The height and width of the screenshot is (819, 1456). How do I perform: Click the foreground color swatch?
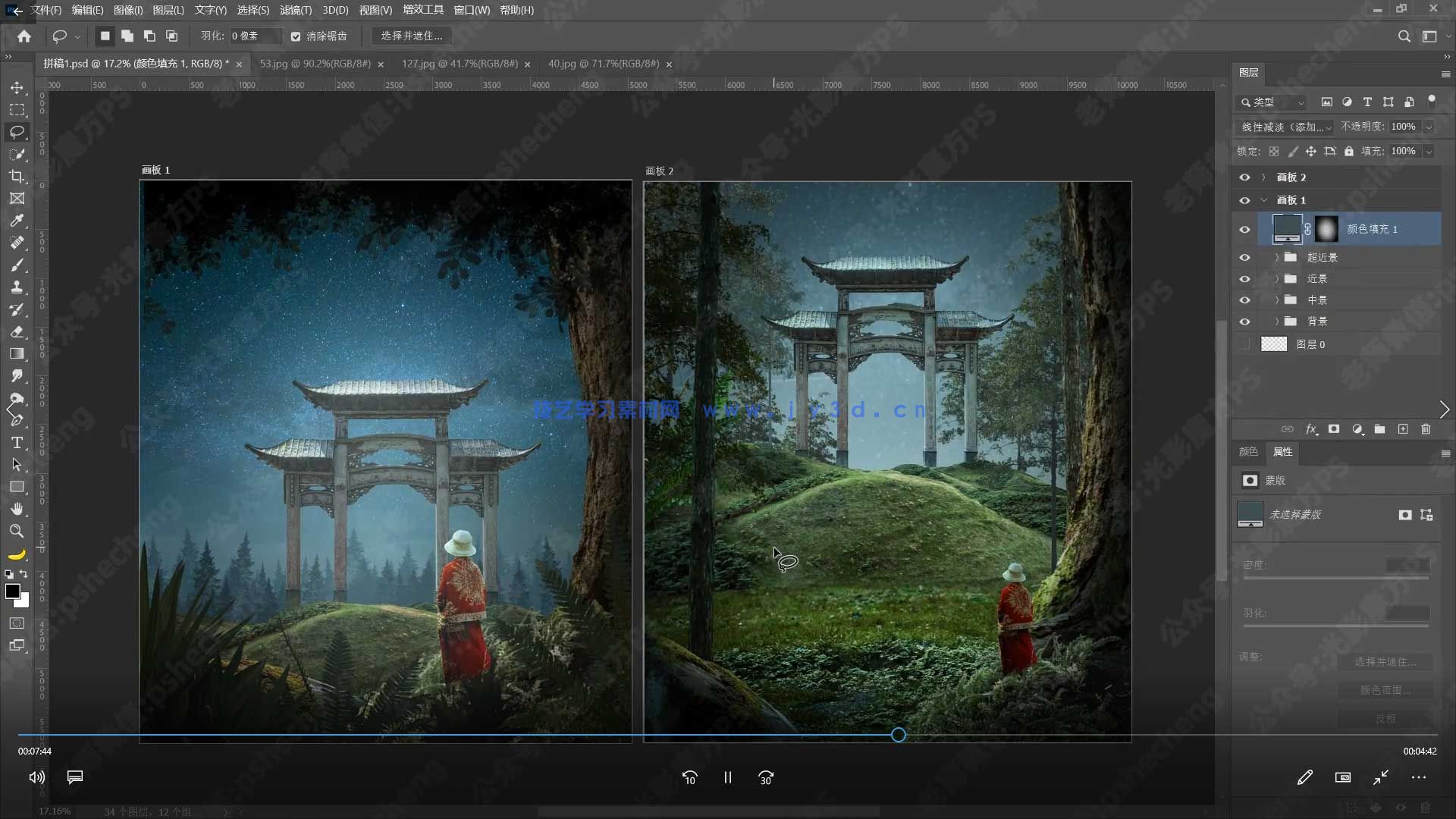[12, 591]
